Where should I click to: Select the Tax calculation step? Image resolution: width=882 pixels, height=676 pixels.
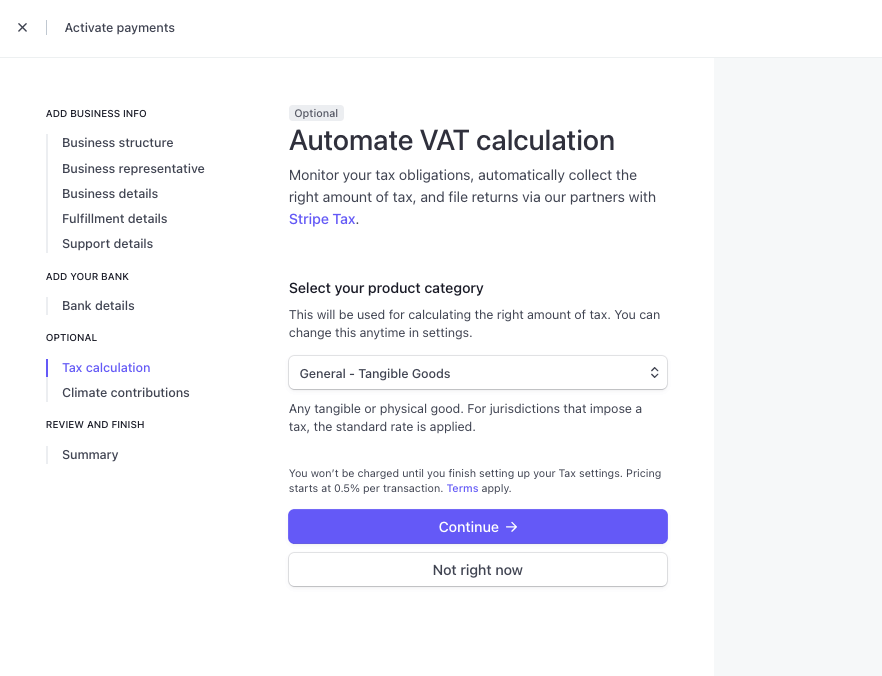[106, 368]
